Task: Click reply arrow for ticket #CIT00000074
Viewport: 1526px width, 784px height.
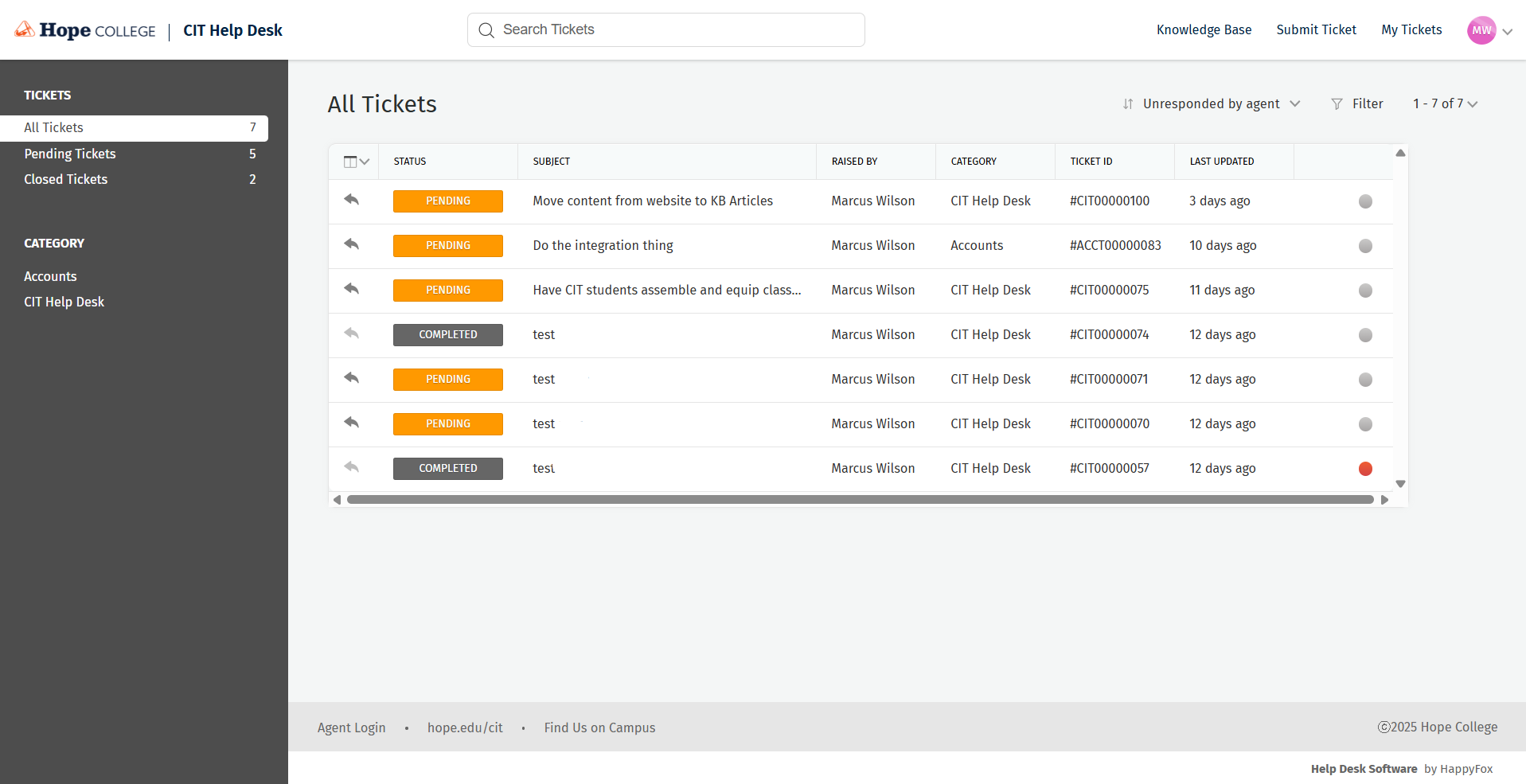Action: (352, 333)
